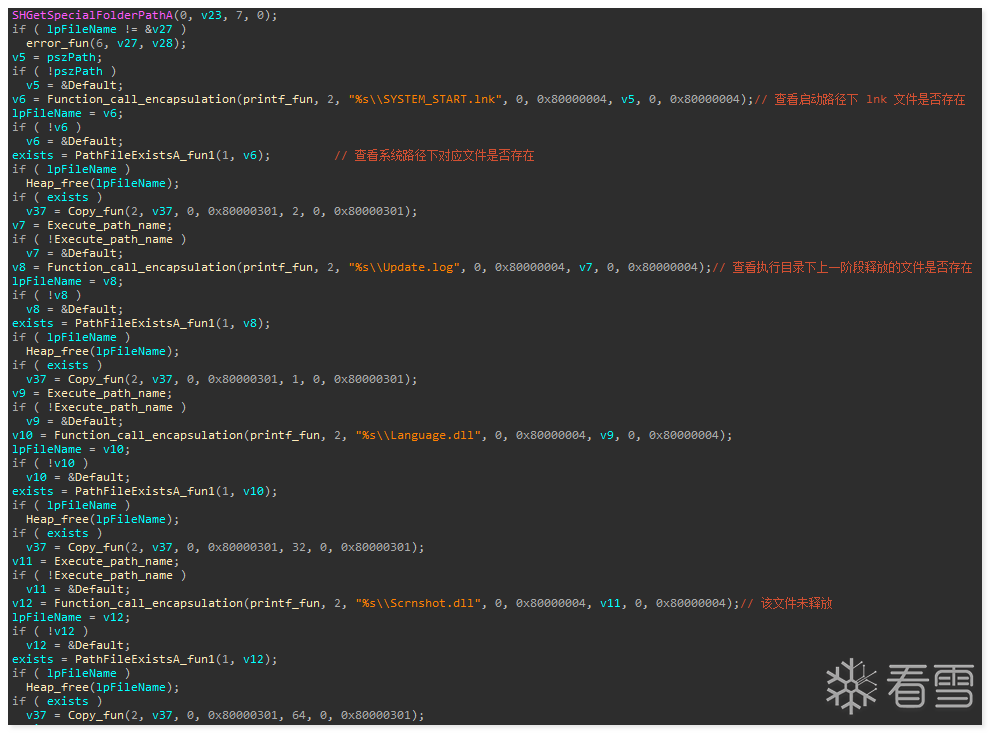
Task: Select the line 'lpFileName = v12;'
Action: [71, 617]
